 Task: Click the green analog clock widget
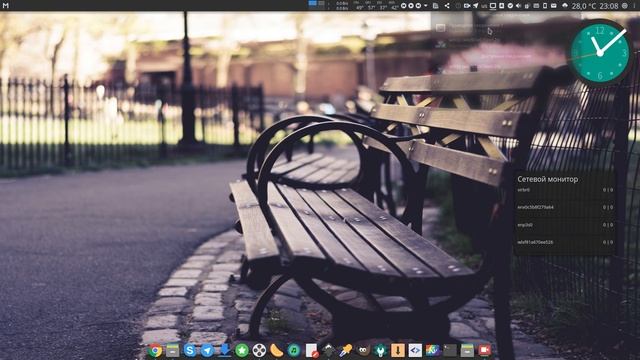coord(600,52)
